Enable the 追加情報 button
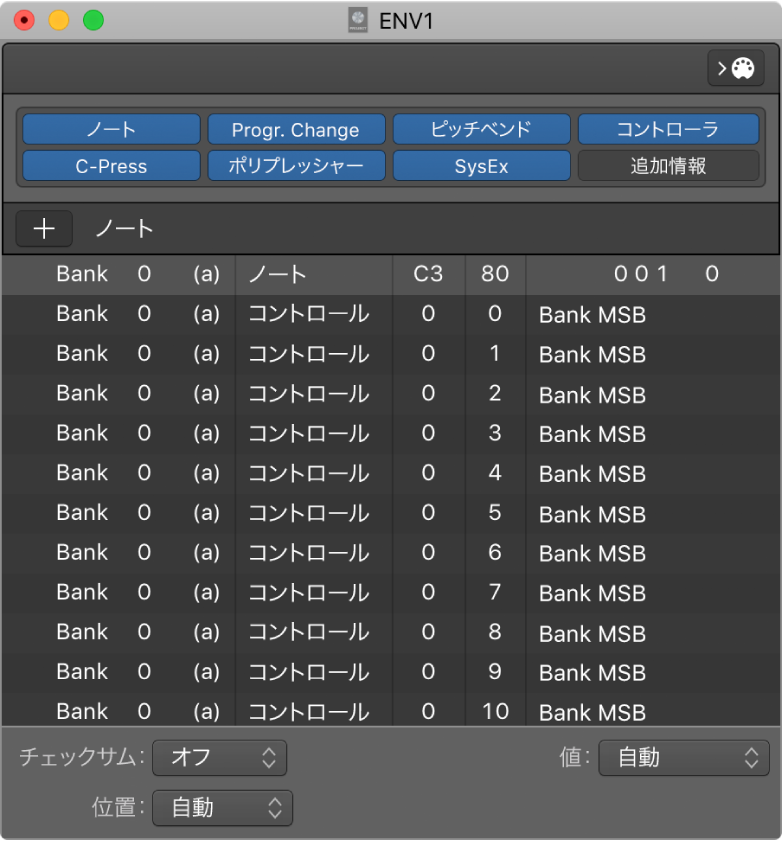 [x=668, y=166]
